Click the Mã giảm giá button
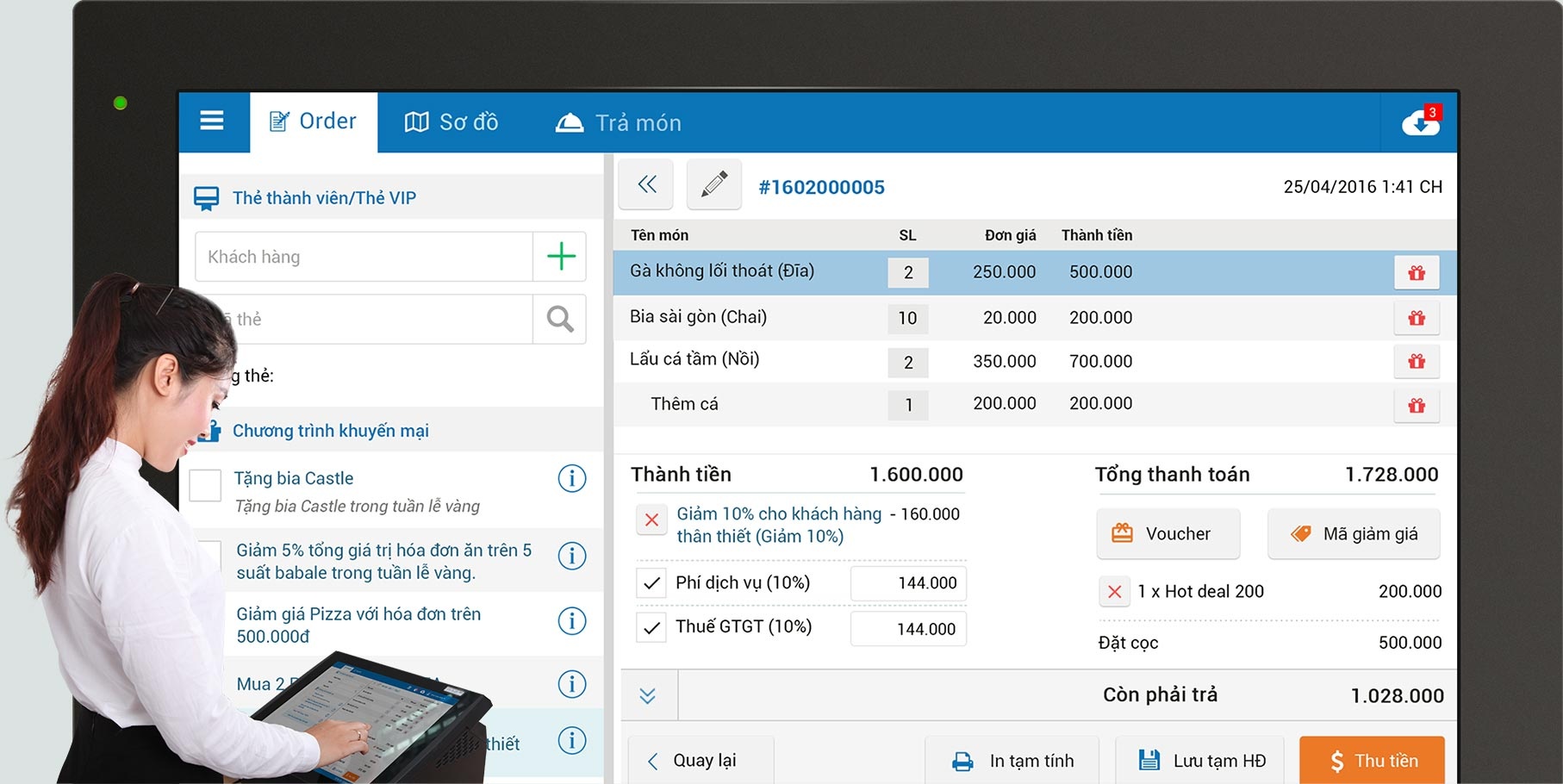The image size is (1563, 784). pyautogui.click(x=1353, y=534)
